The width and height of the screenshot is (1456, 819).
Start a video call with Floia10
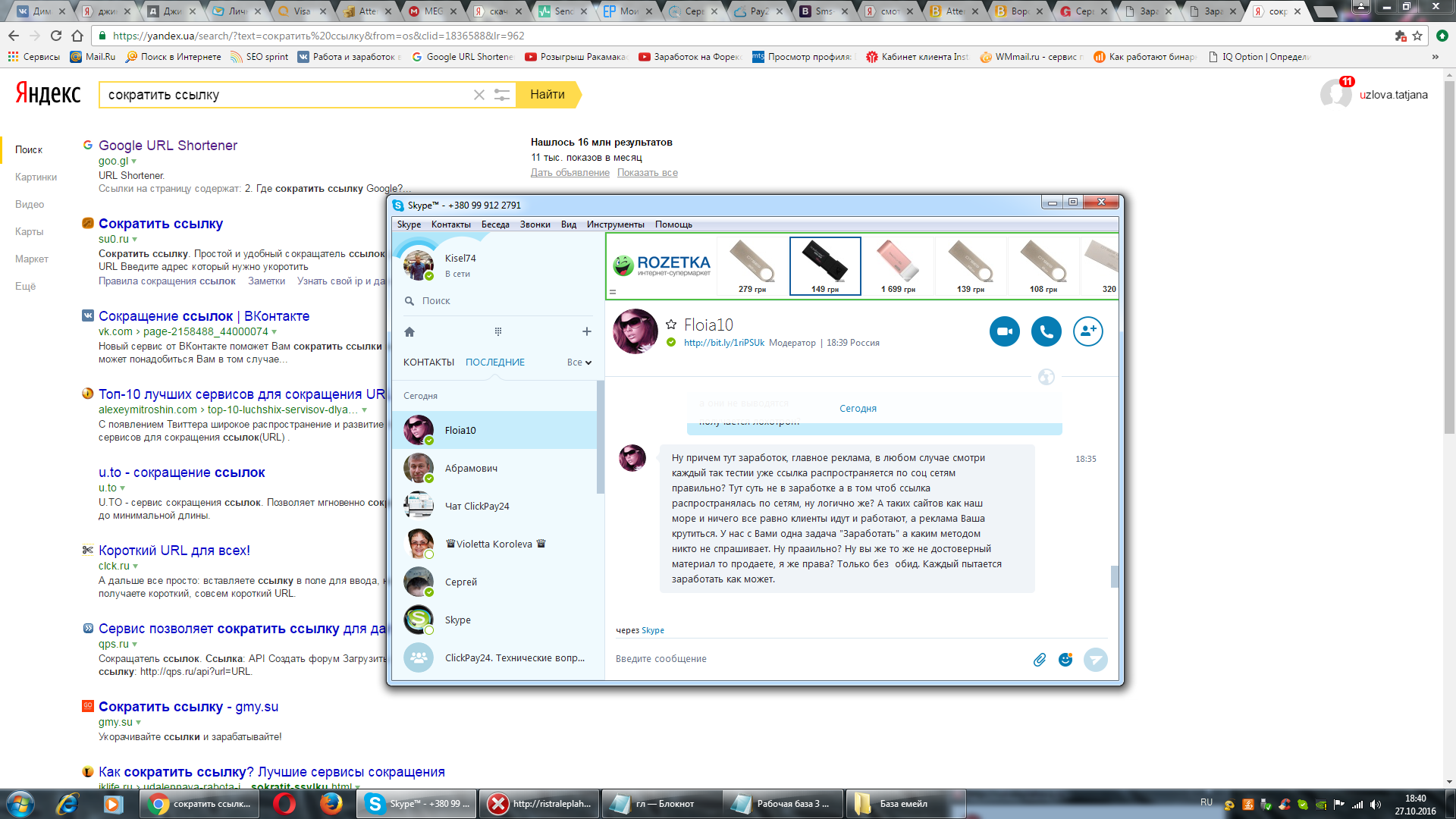pos(1004,331)
